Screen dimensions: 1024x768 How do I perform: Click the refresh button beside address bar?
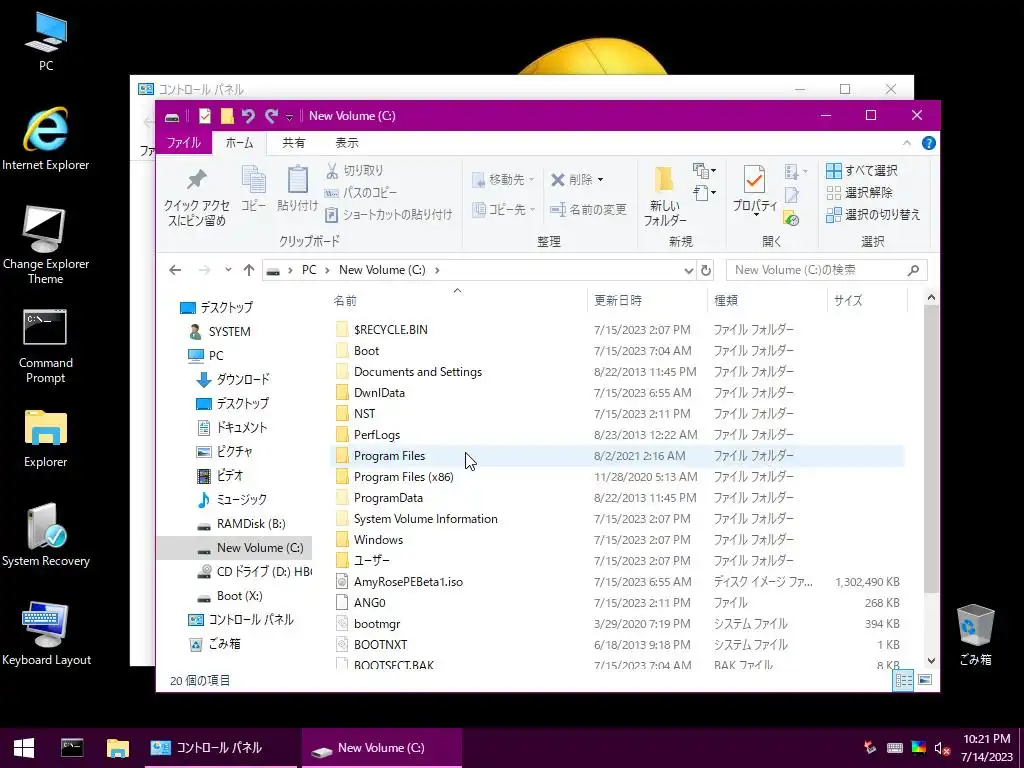705,270
